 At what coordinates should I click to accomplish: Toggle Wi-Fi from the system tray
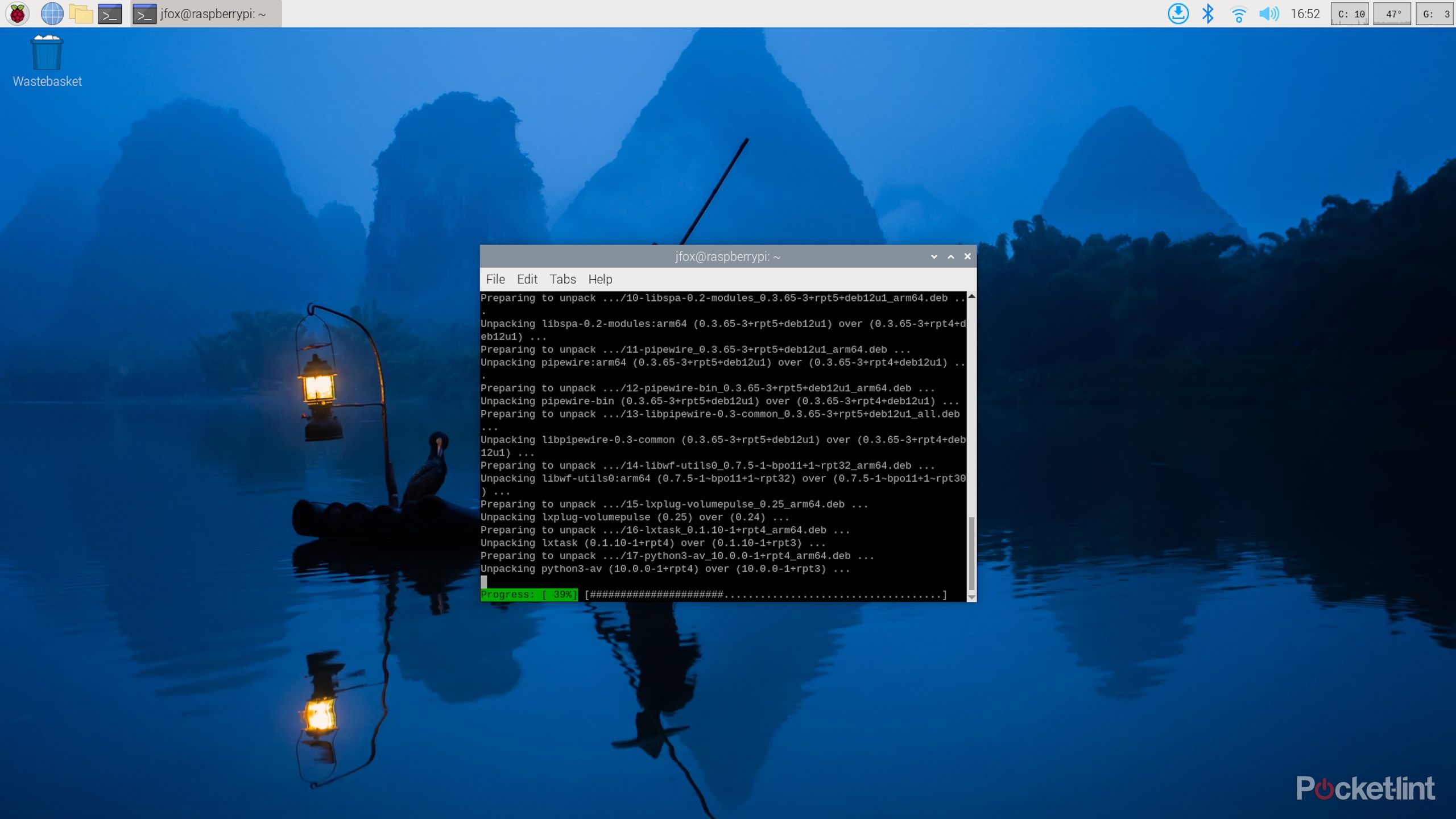click(1239, 13)
